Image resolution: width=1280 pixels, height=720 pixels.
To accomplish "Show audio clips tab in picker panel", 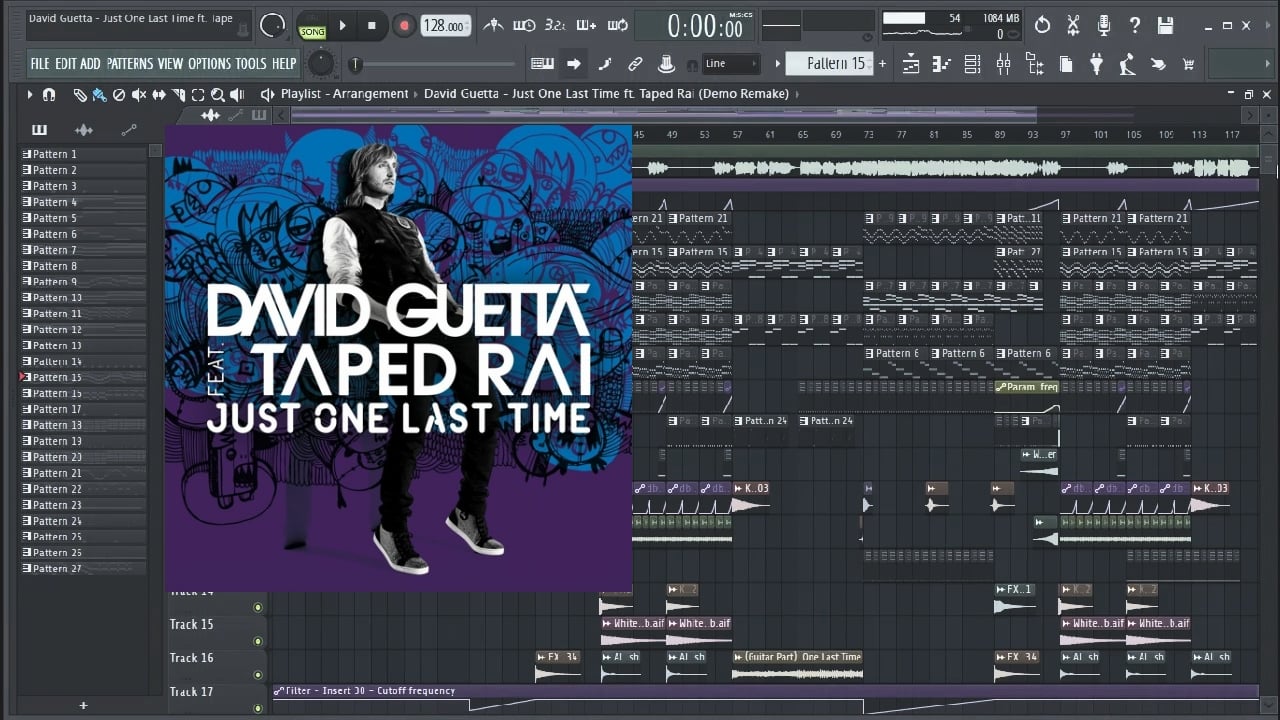I will pyautogui.click(x=84, y=130).
